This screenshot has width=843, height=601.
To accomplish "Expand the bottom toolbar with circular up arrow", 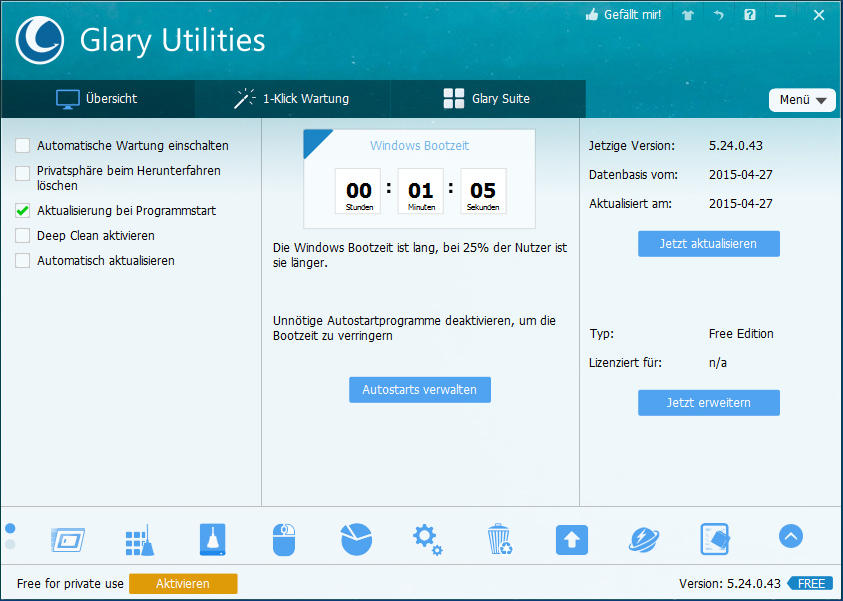I will [x=791, y=536].
